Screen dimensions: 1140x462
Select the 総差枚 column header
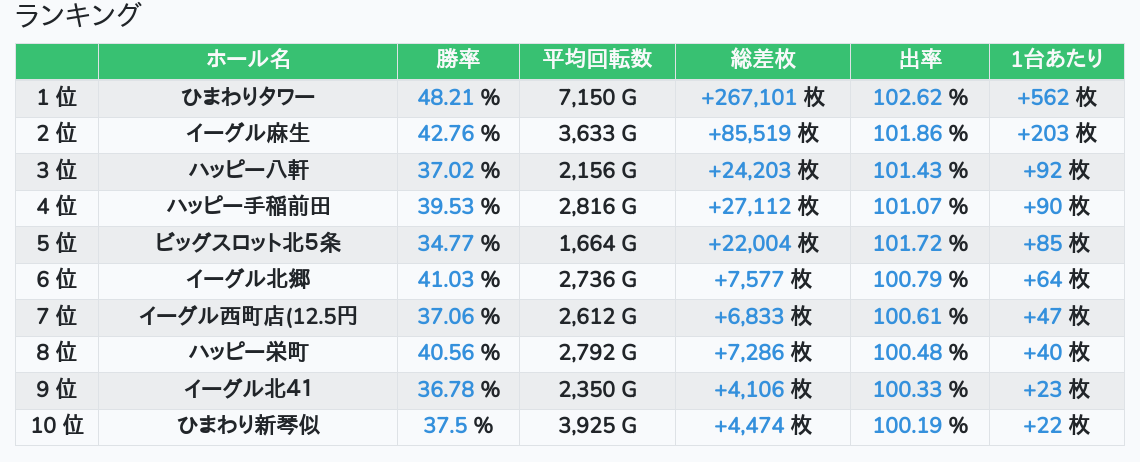pos(762,59)
